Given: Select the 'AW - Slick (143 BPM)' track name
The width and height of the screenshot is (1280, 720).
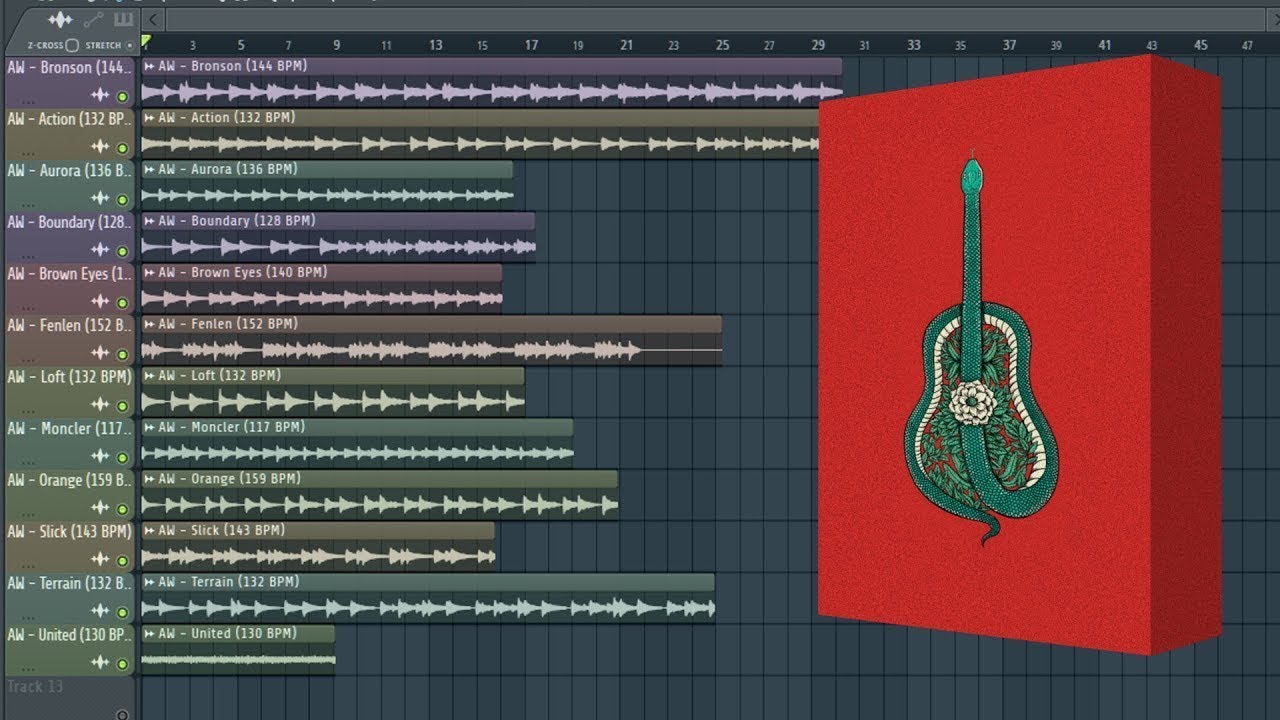Looking at the screenshot, I should pyautogui.click(x=69, y=532).
